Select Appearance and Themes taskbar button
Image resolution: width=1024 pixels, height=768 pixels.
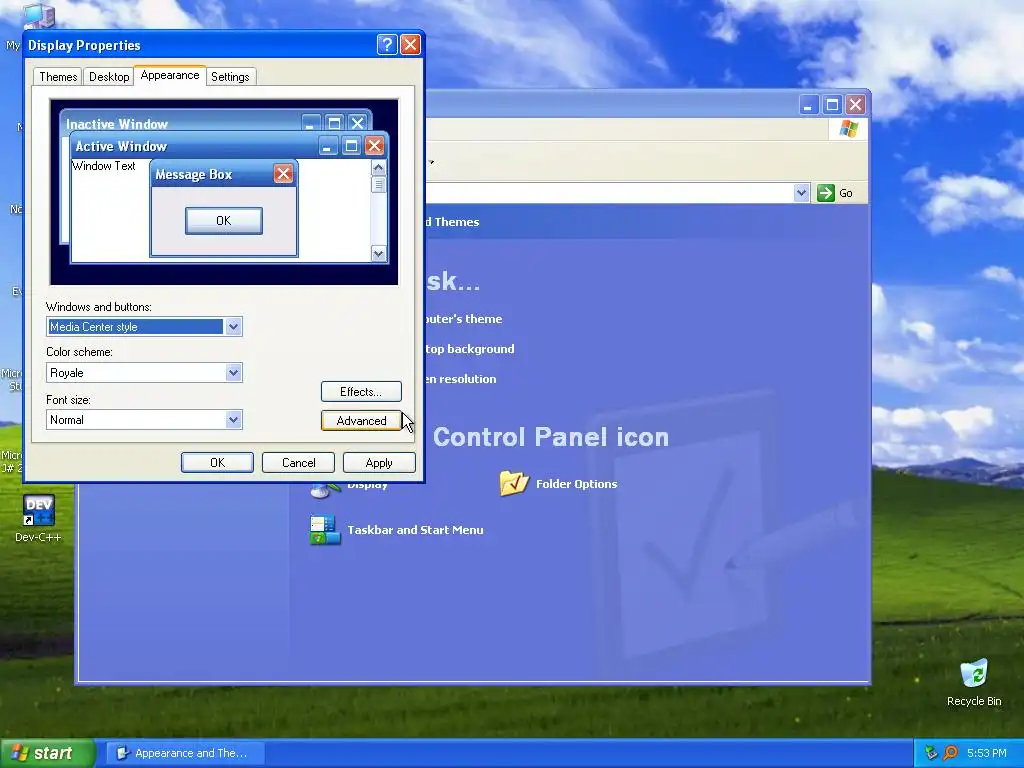click(185, 753)
